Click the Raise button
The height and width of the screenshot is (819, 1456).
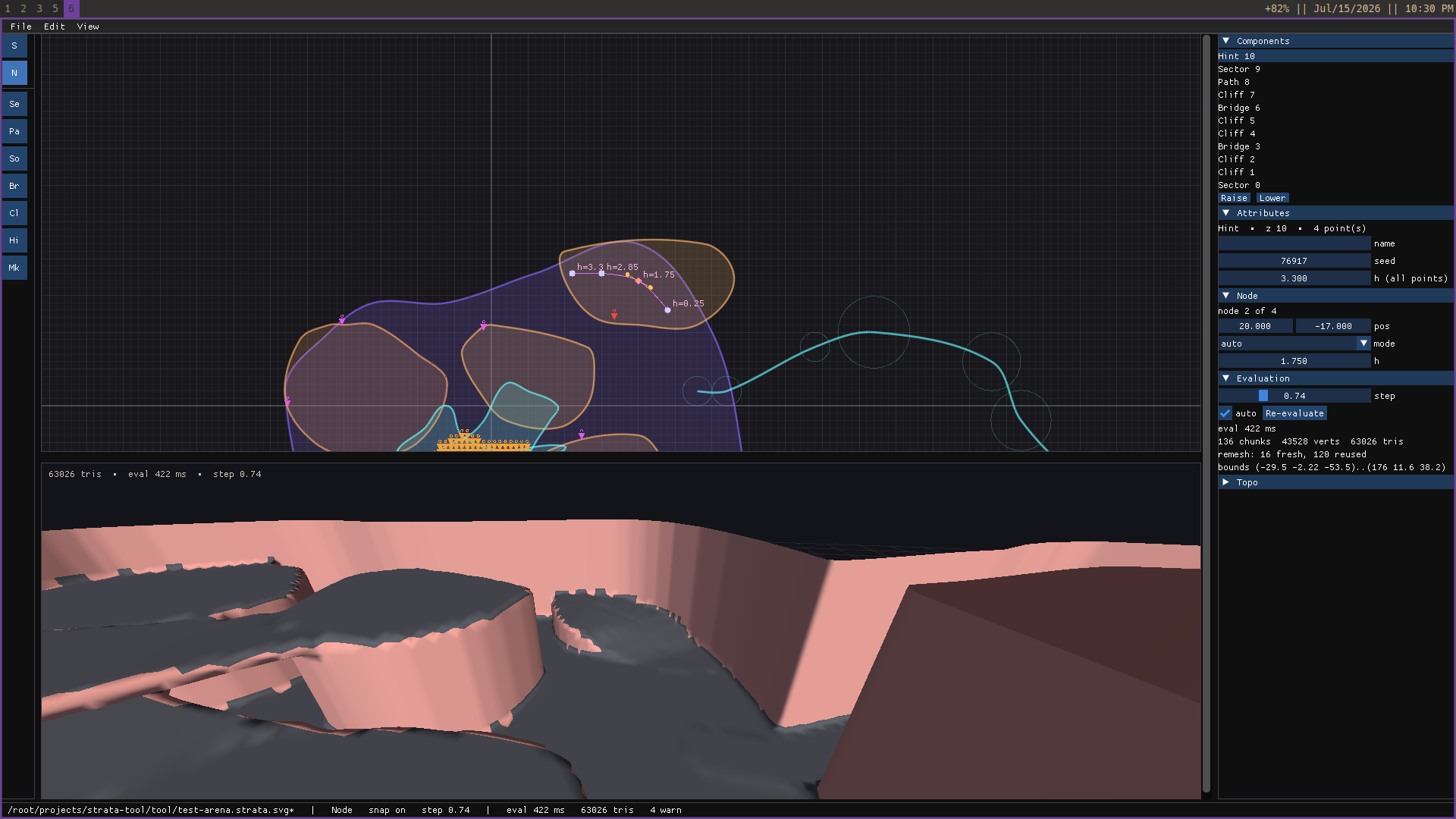[1234, 198]
